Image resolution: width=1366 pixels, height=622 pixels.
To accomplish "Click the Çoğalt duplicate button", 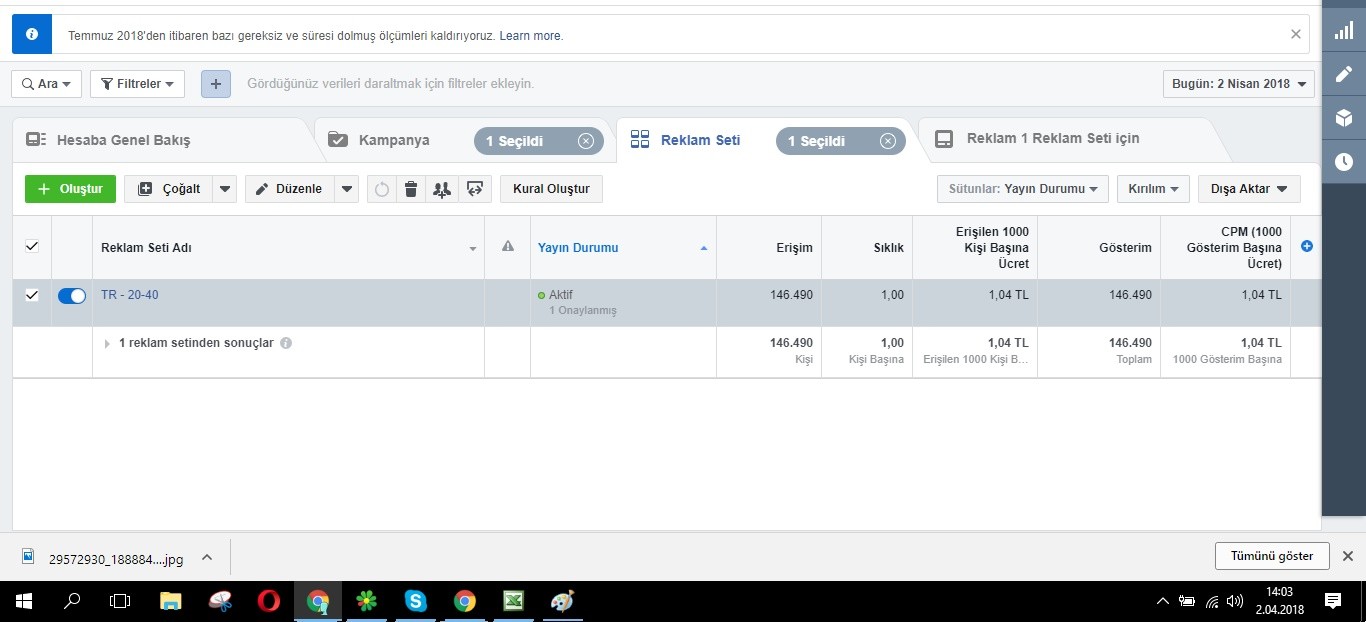I will [168, 189].
